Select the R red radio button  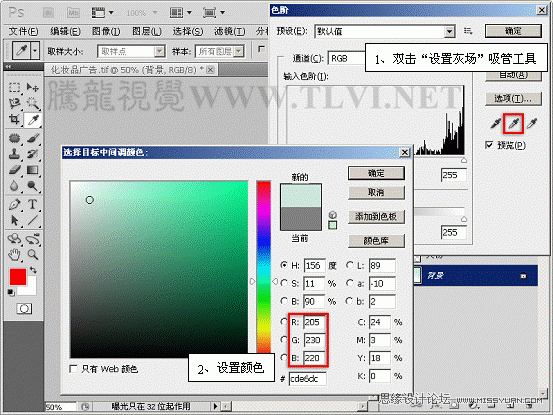pos(284,321)
